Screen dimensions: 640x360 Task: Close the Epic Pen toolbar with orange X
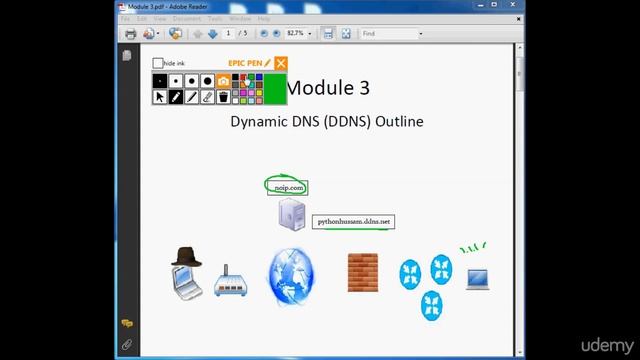281,63
